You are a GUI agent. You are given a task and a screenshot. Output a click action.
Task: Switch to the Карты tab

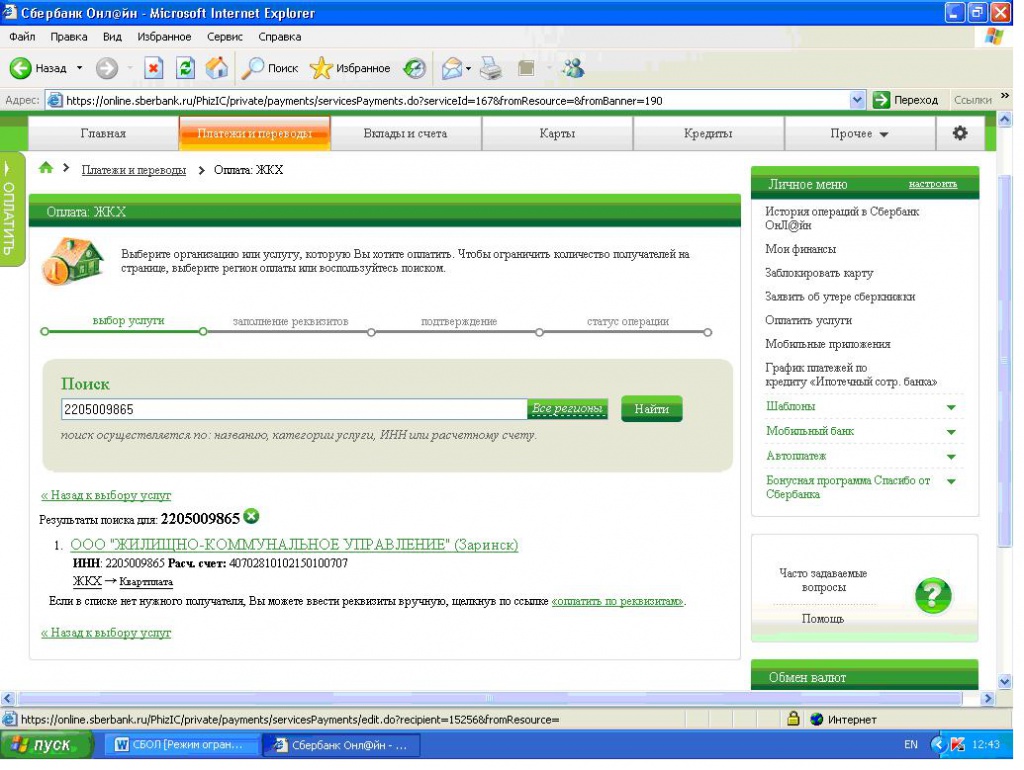pyautogui.click(x=557, y=133)
